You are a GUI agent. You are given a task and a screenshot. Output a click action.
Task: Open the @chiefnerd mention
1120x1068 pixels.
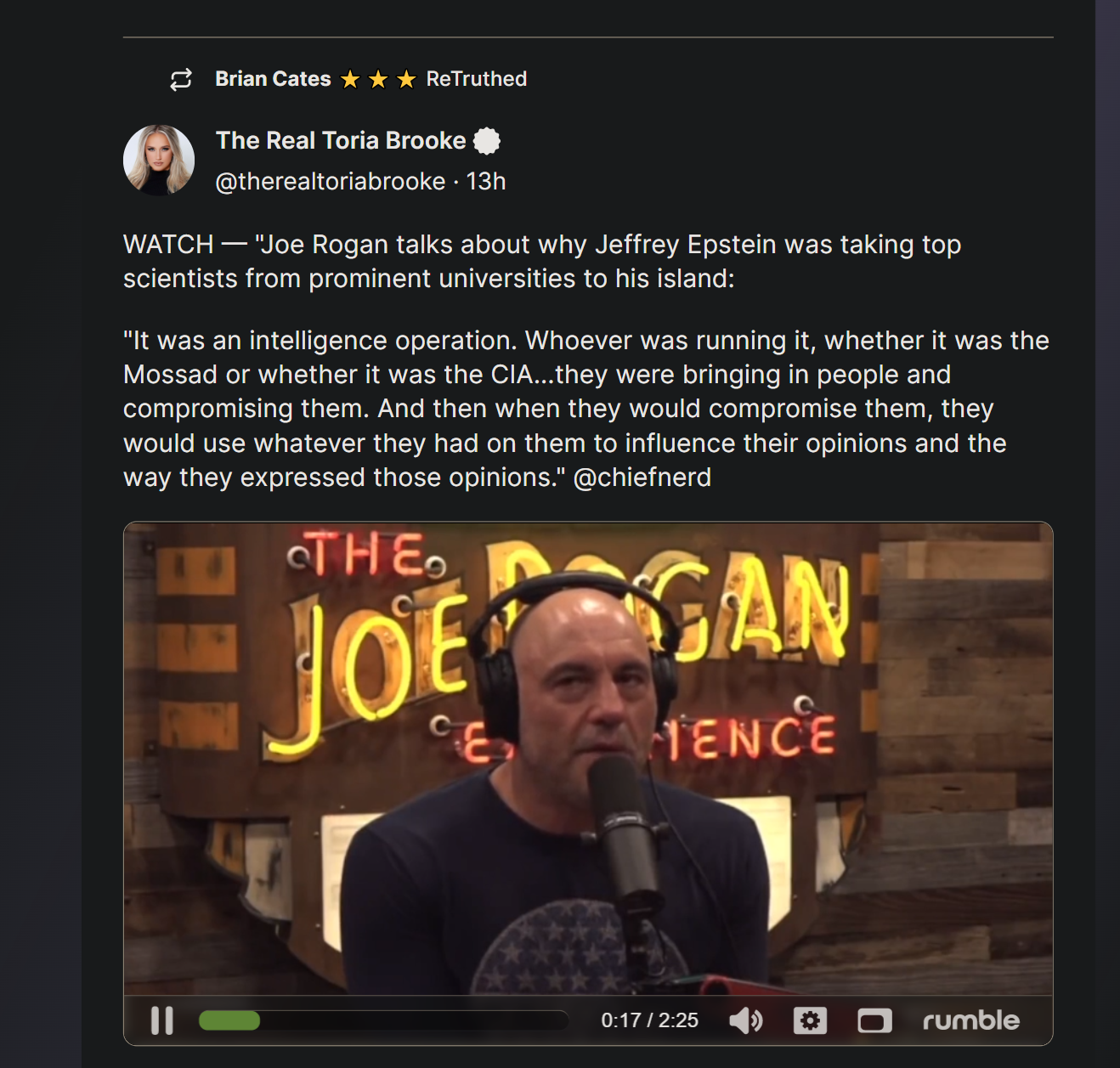(642, 477)
